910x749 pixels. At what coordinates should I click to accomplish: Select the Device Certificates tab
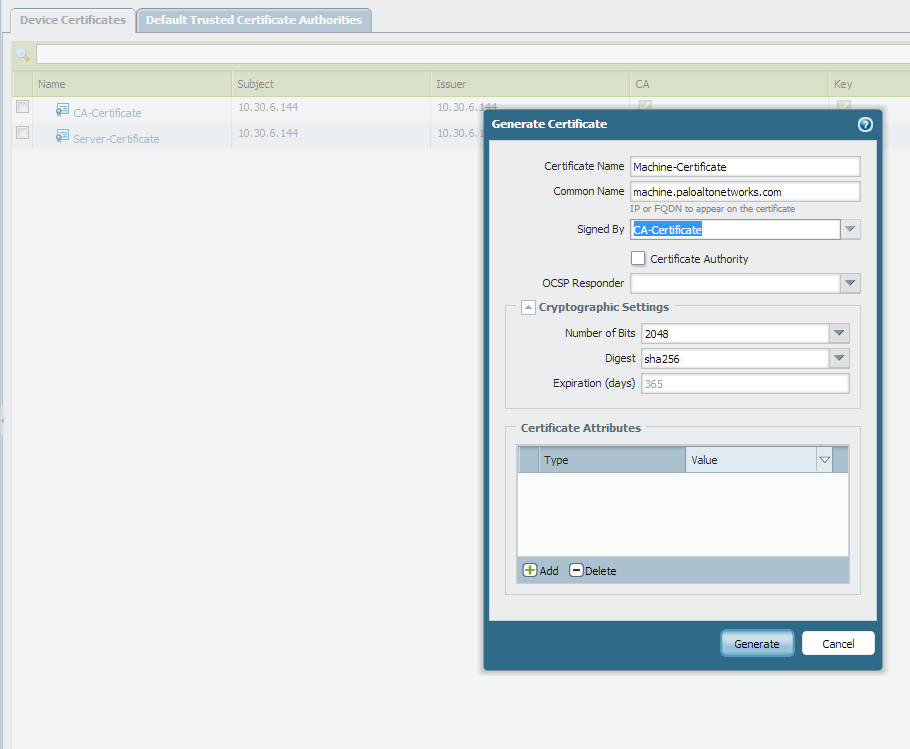(73, 20)
